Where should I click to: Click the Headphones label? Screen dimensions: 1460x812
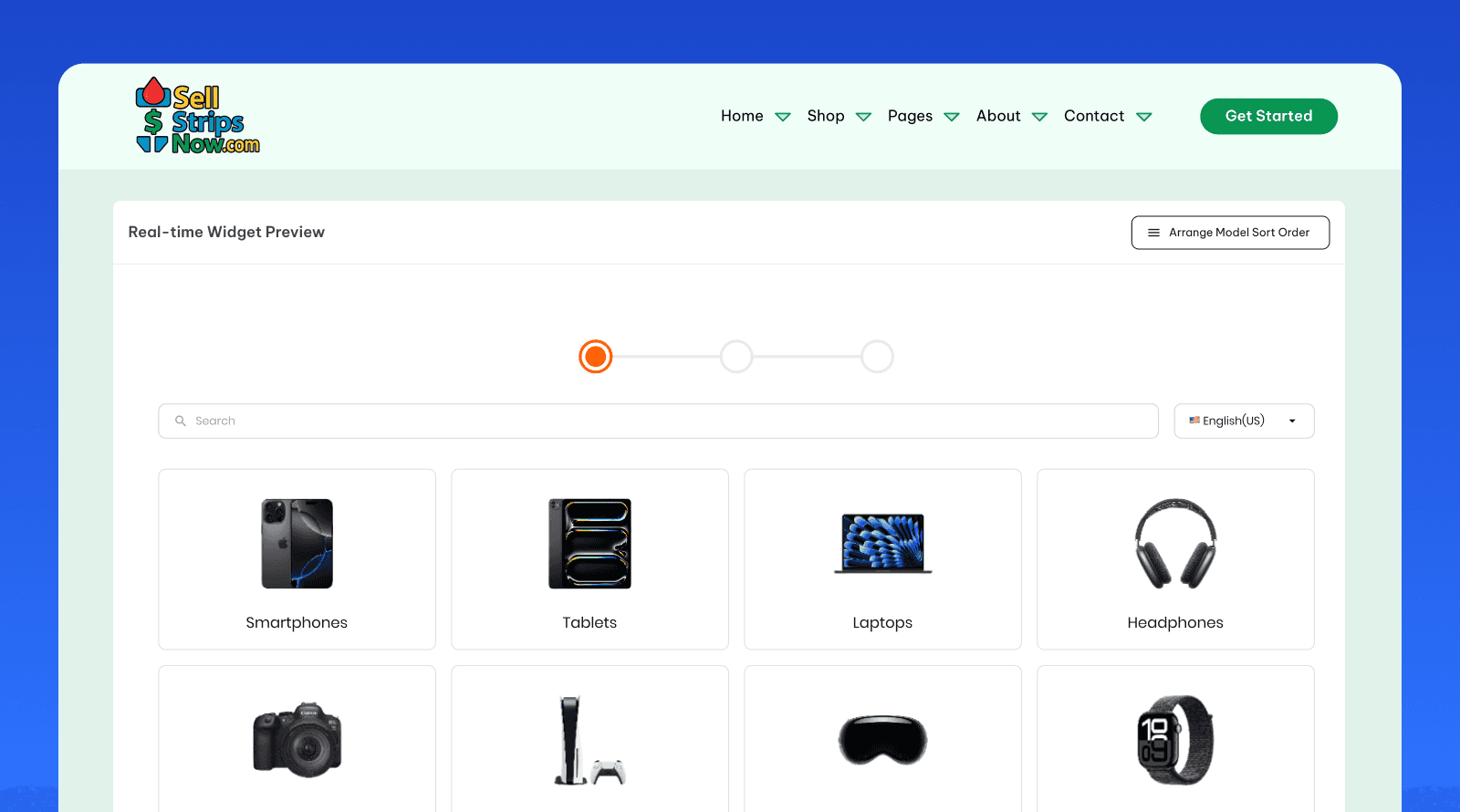1175,622
